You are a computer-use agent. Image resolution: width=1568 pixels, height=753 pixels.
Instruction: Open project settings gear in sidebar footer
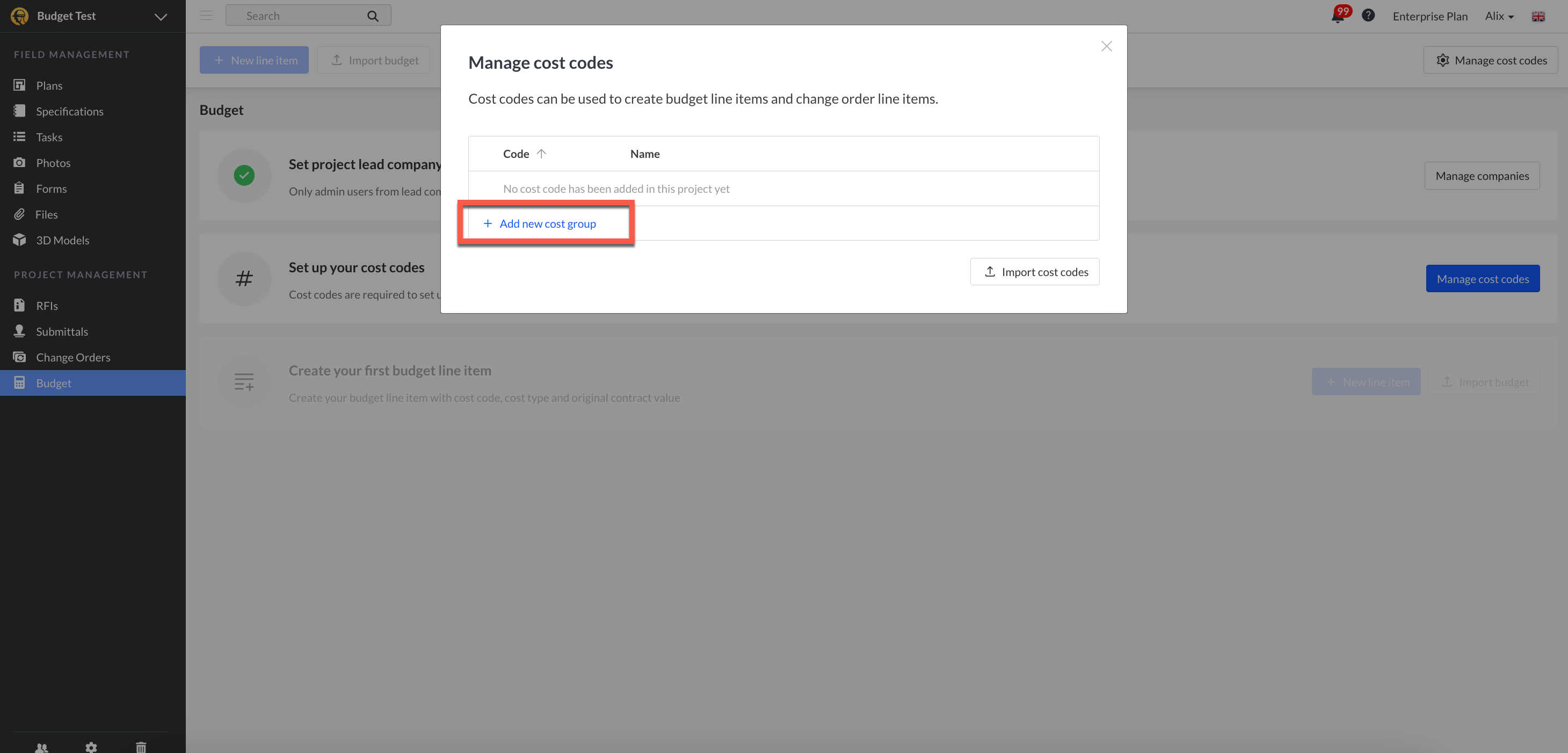click(91, 747)
